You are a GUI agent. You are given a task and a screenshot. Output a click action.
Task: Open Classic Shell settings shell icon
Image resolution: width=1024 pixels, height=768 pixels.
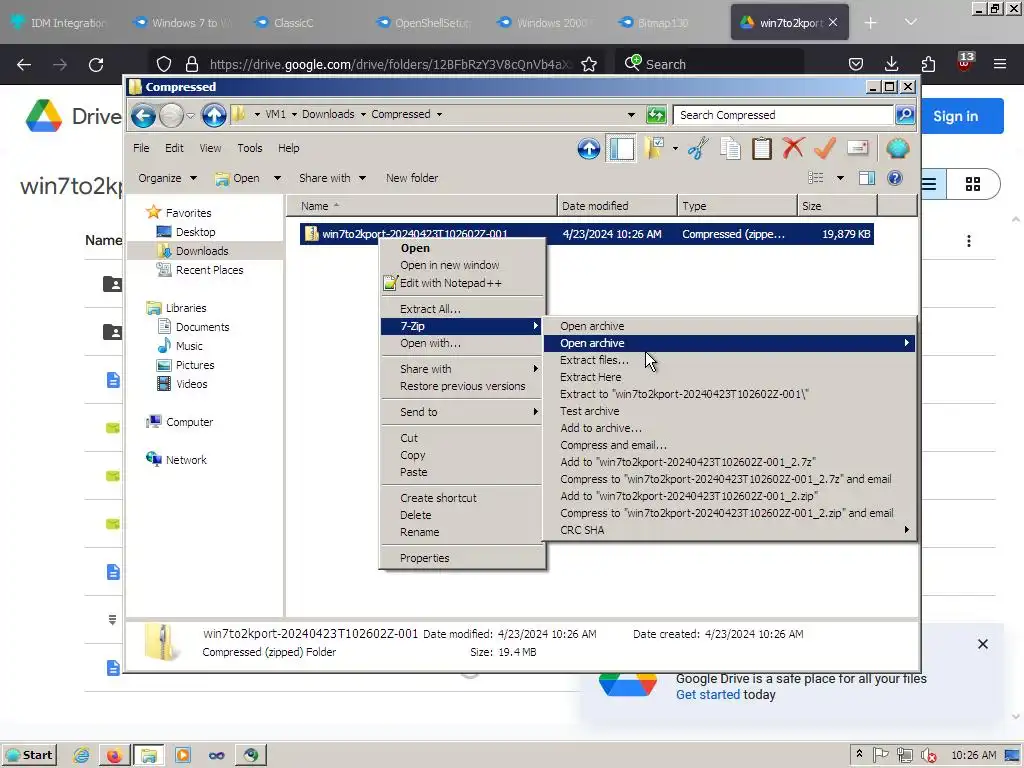point(898,149)
